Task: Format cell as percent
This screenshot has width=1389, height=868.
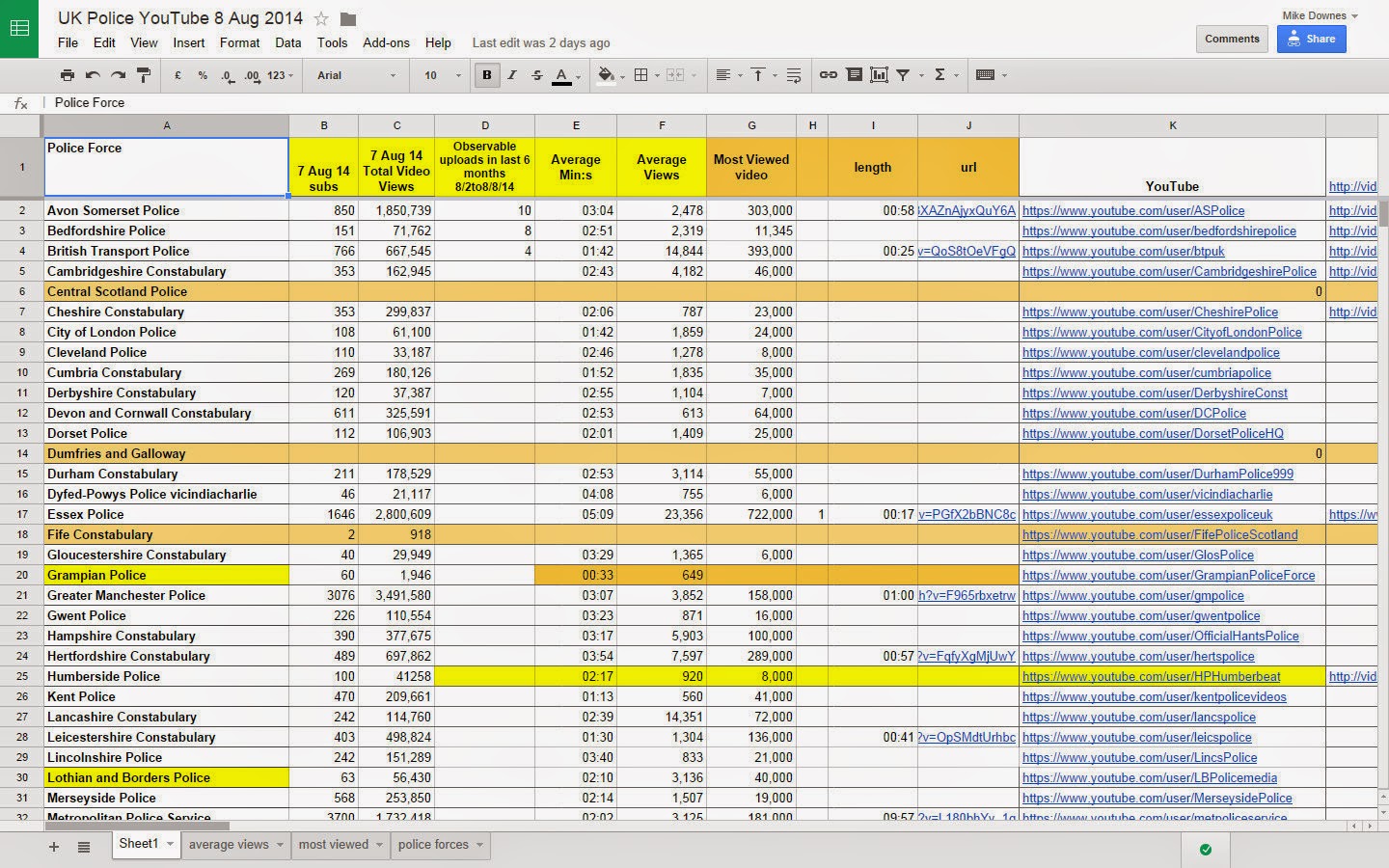Action: point(203,75)
